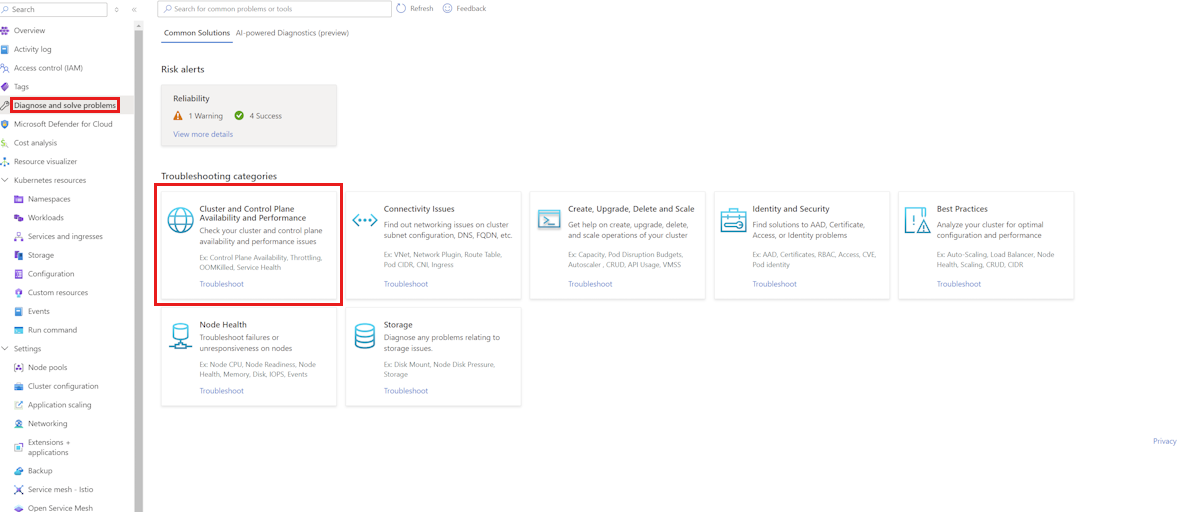Viewport: 1200px width, 512px height.
Task: Click the Custom resources icon
Action: point(19,293)
